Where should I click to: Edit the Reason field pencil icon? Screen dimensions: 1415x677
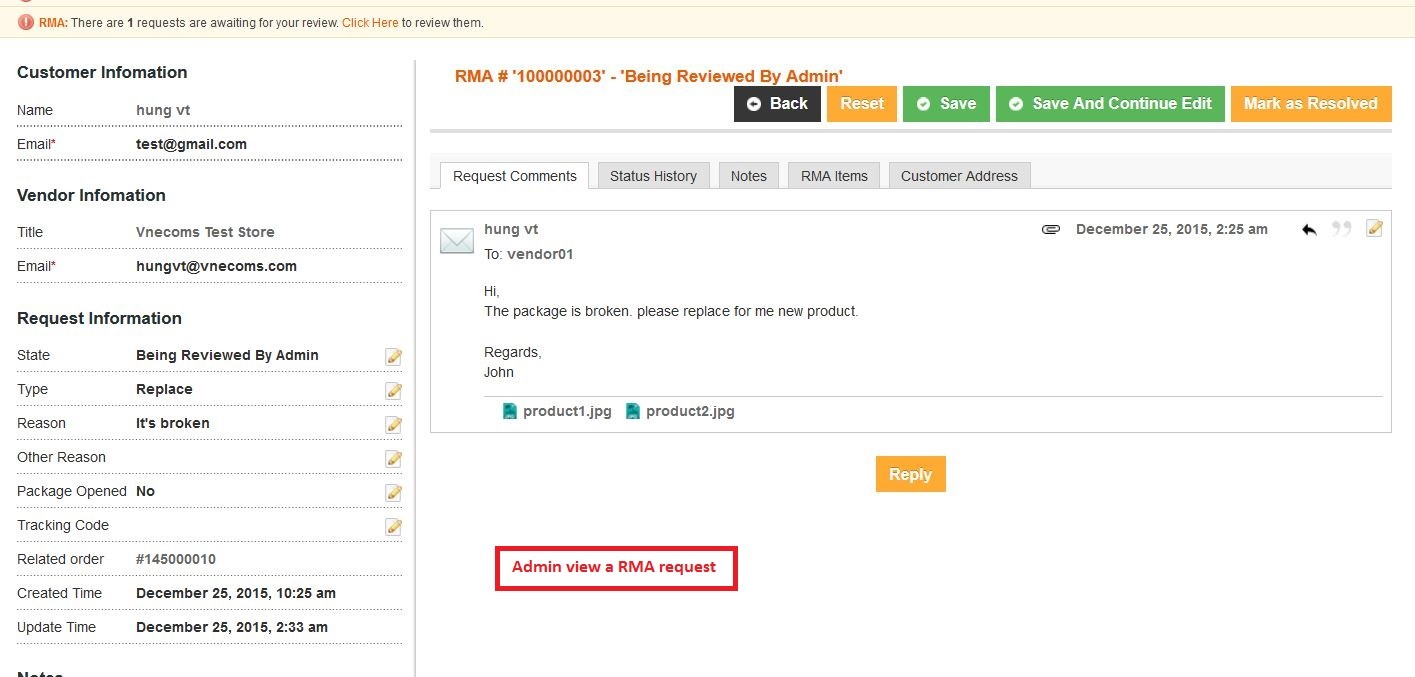tap(394, 425)
